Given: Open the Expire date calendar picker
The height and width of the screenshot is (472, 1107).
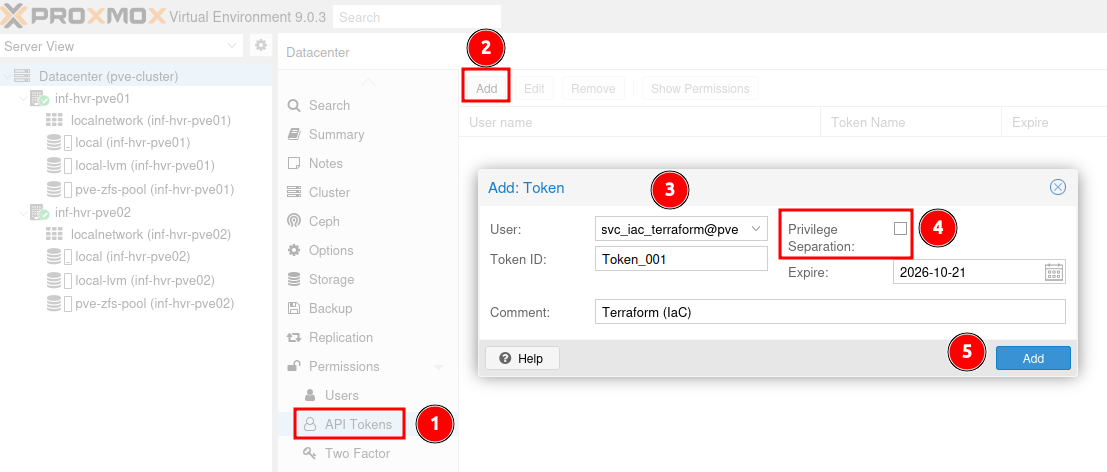Looking at the screenshot, I should click(1054, 272).
